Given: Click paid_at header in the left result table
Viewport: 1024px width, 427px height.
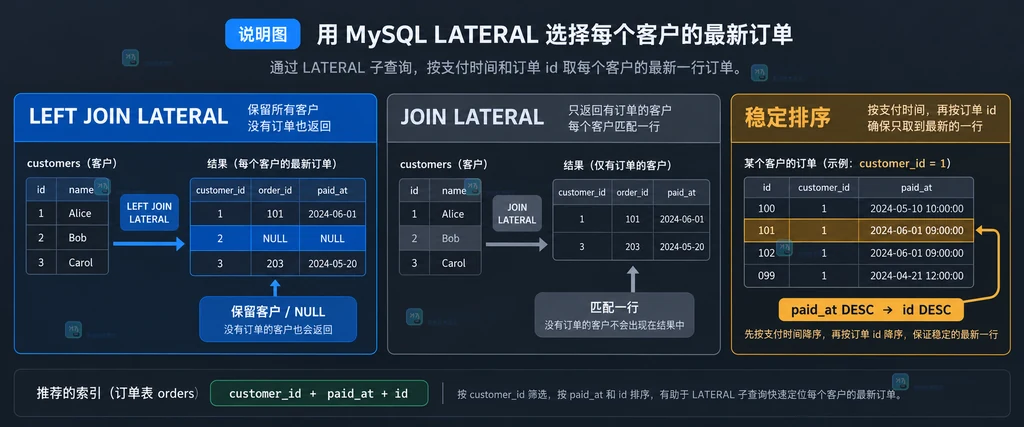Looking at the screenshot, I should click(332, 190).
